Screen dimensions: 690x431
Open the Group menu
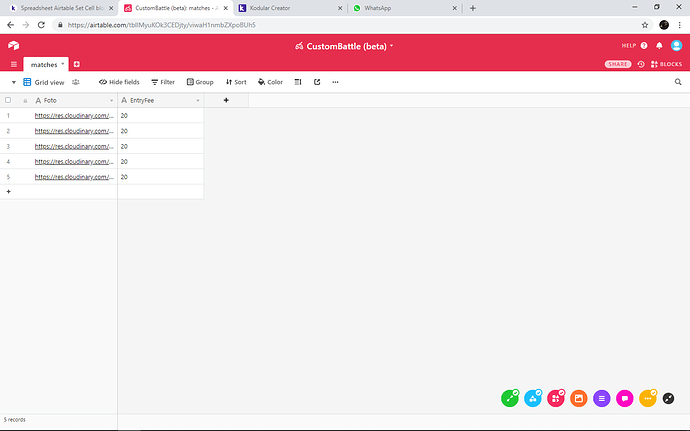click(x=200, y=82)
